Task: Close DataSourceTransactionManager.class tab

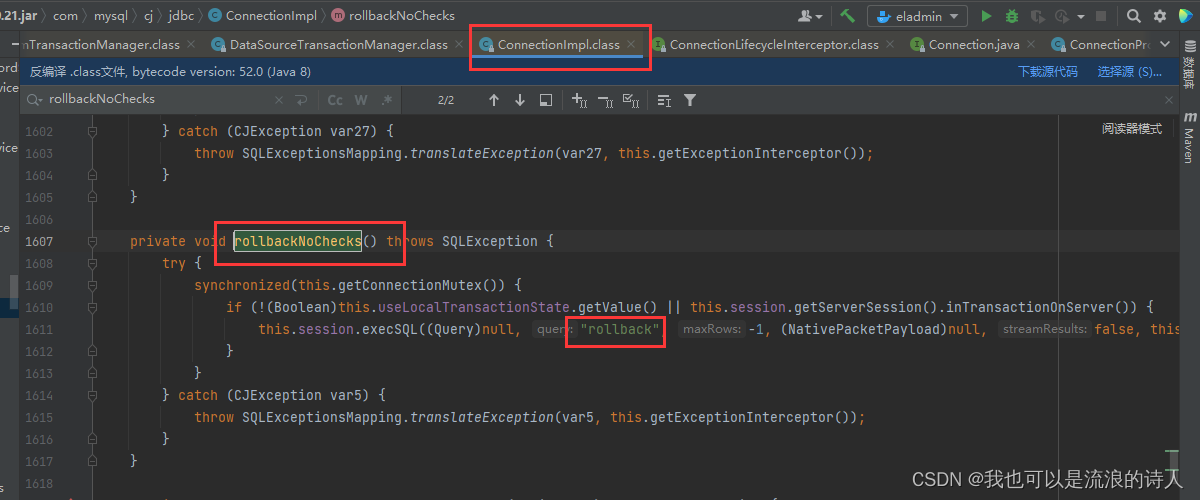Action: coord(459,45)
